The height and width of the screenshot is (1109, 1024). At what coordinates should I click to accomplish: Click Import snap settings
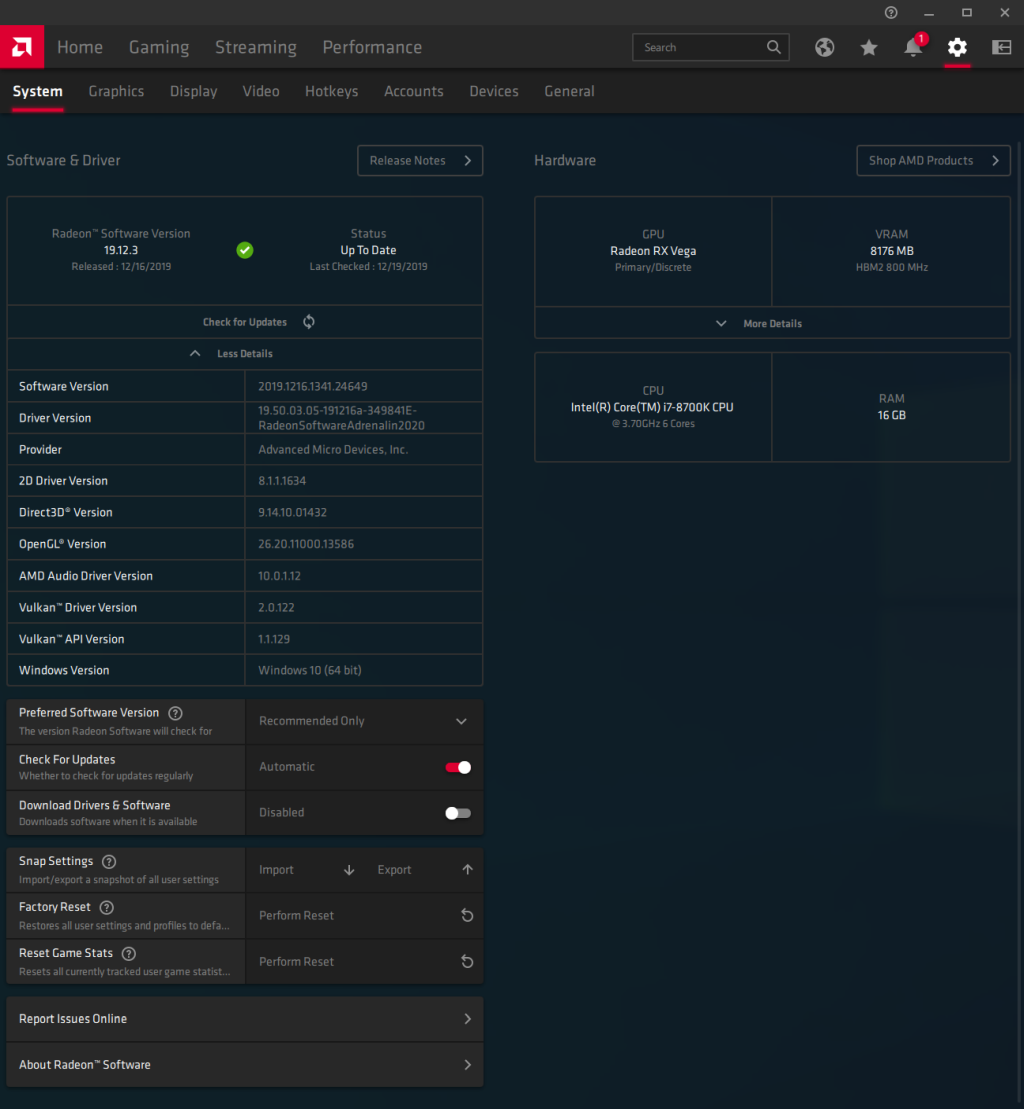306,870
